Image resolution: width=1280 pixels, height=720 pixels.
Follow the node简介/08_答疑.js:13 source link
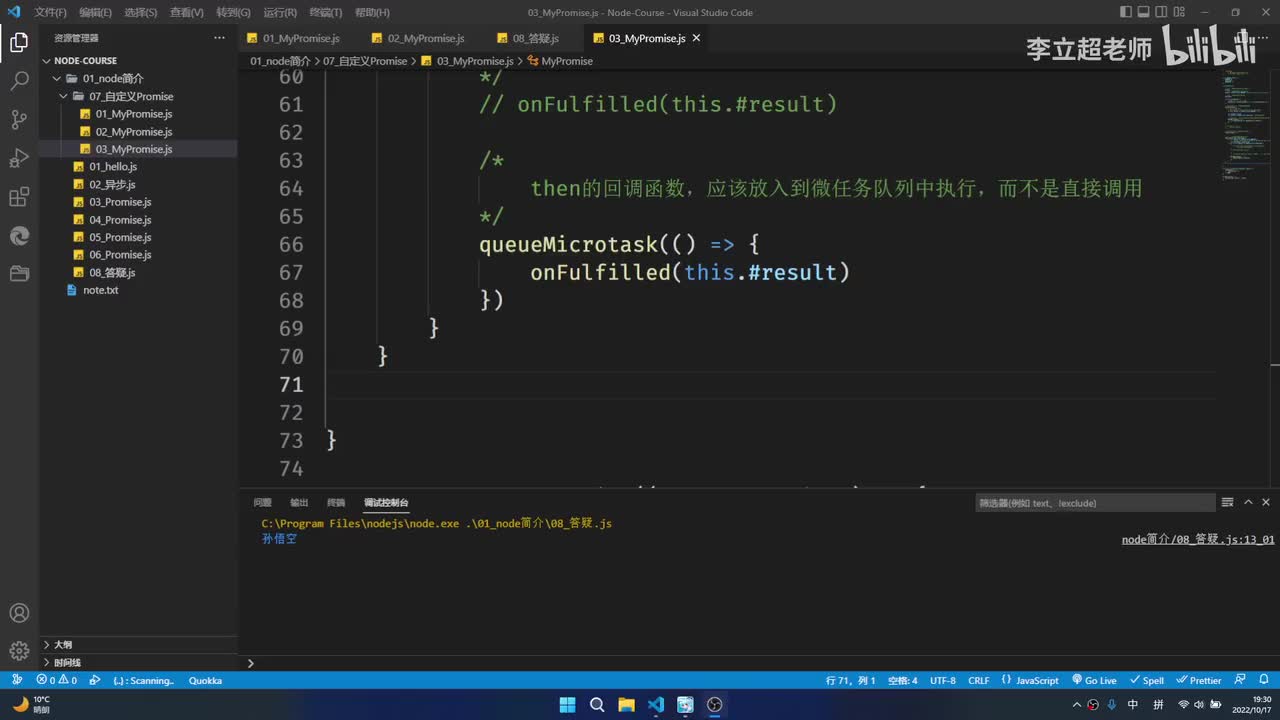click(x=1198, y=539)
